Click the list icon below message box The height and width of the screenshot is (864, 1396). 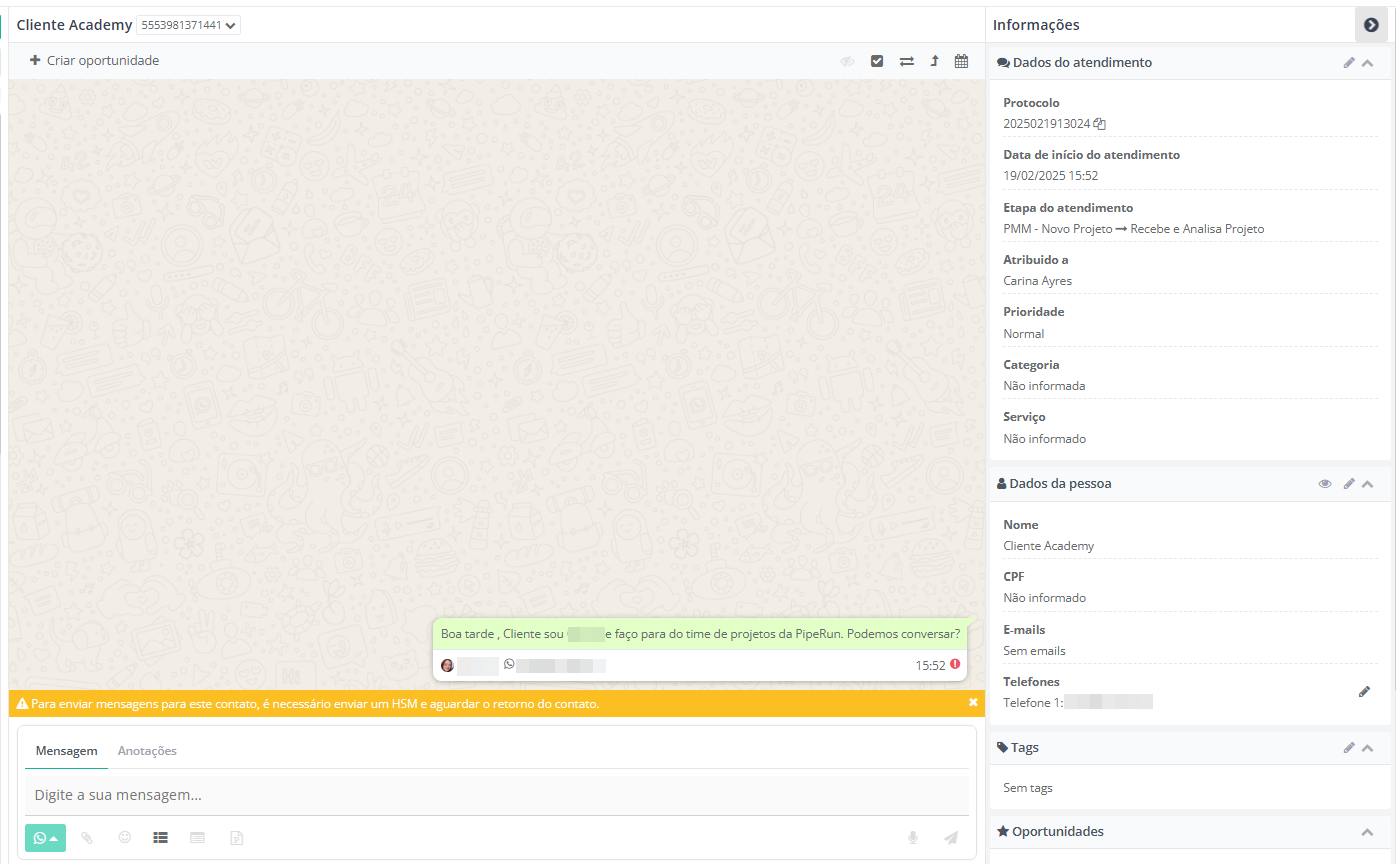(x=160, y=838)
